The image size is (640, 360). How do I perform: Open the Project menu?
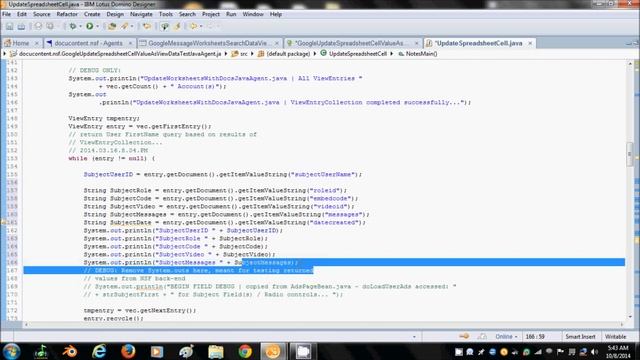pyautogui.click(x=211, y=14)
